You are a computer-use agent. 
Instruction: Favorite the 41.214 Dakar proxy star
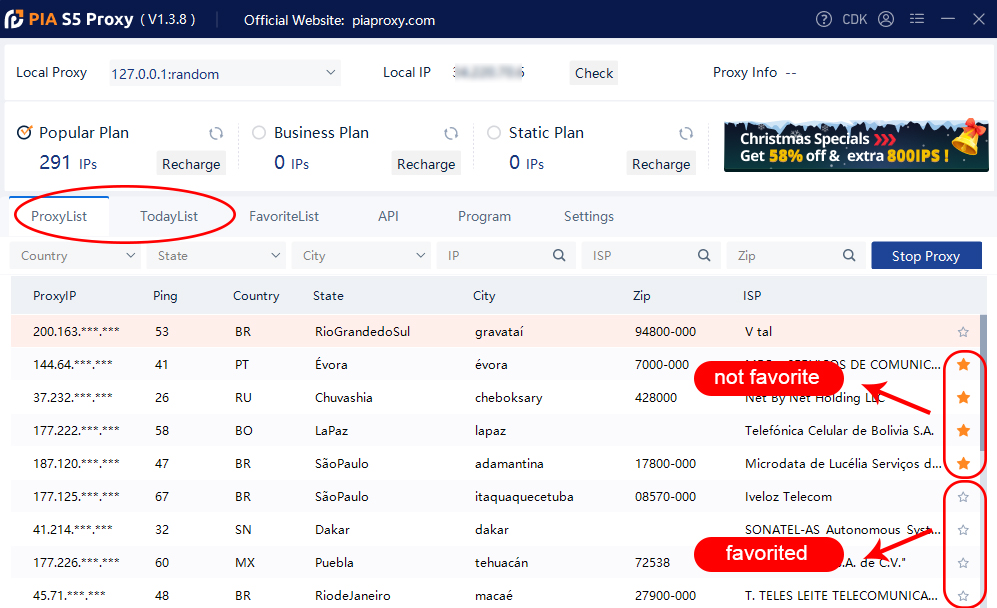coord(963,530)
